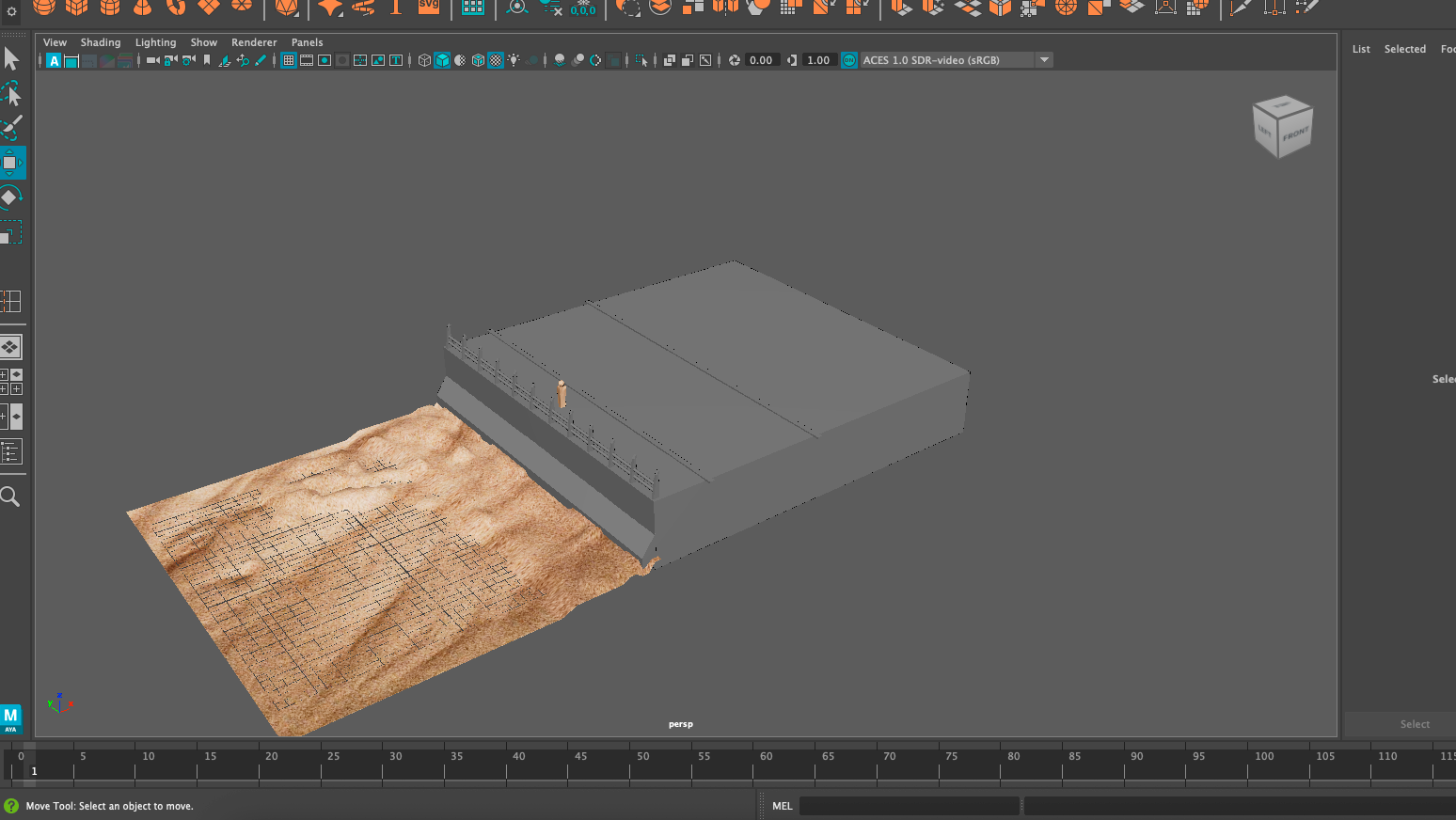Viewport: 1456px width, 820px height.
Task: Toggle the viewport grid display
Action: (x=289, y=60)
